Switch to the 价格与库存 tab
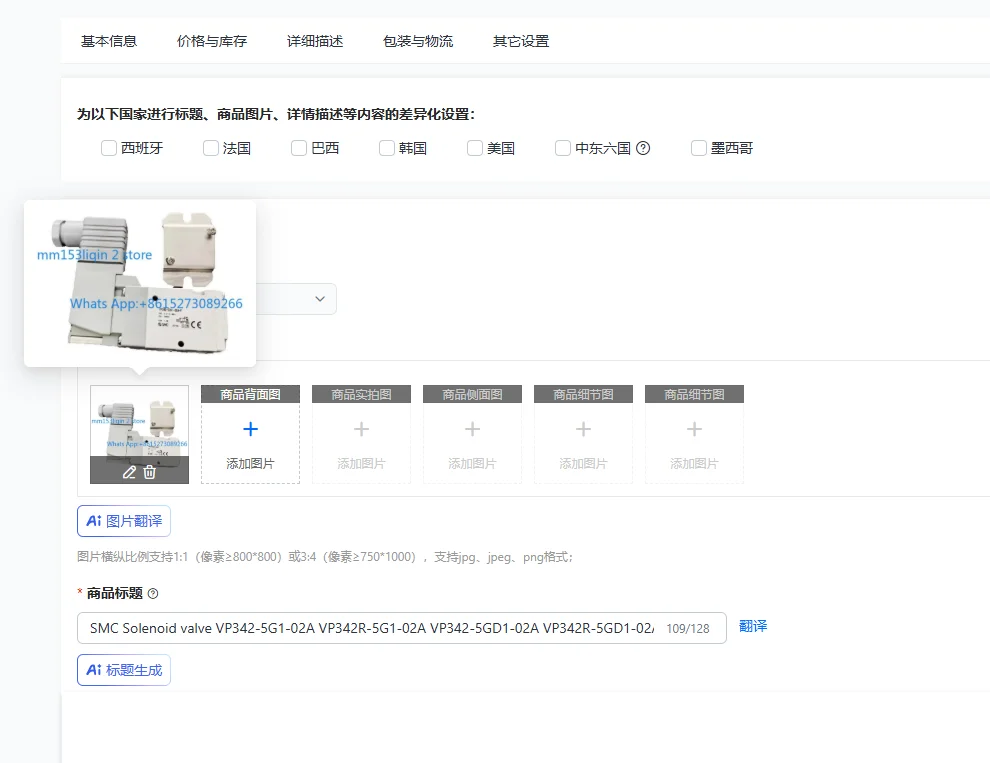Image resolution: width=990 pixels, height=763 pixels. [x=212, y=41]
